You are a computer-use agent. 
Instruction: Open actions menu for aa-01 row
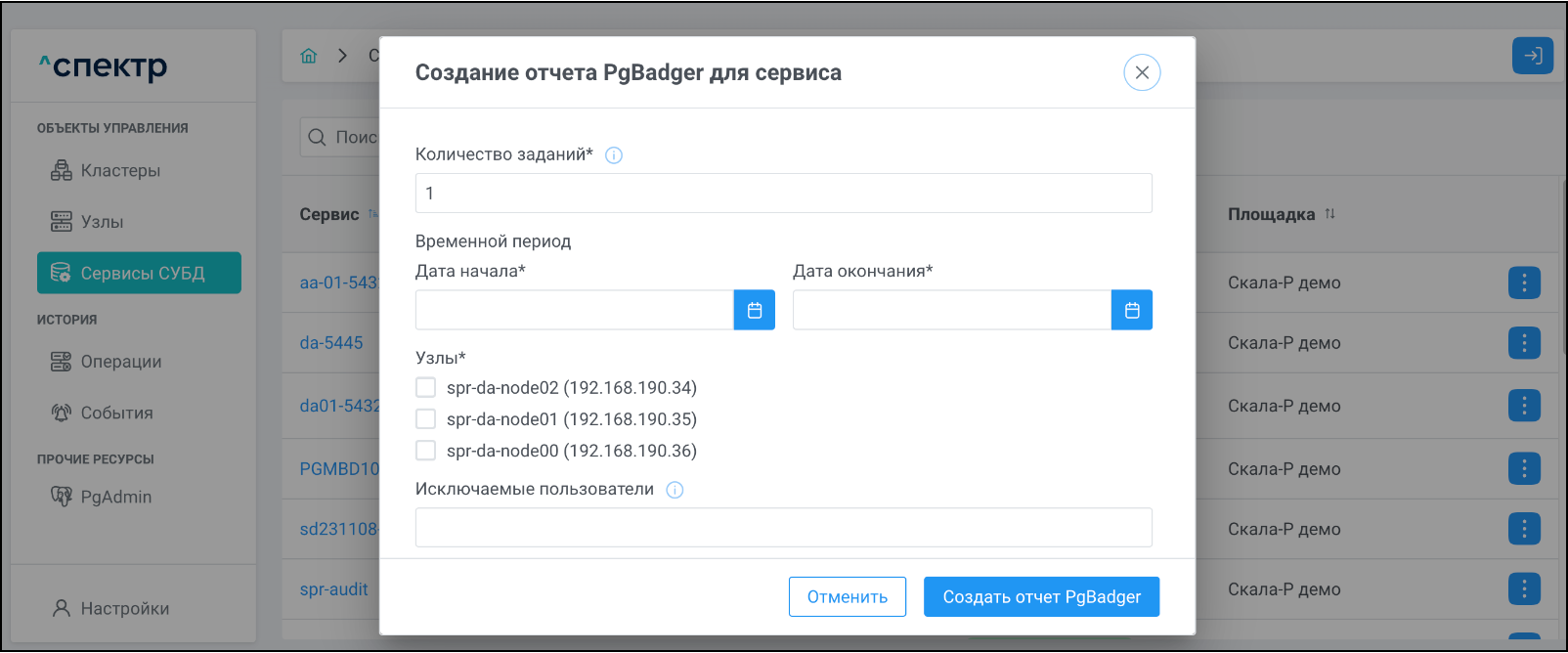pyautogui.click(x=1524, y=283)
